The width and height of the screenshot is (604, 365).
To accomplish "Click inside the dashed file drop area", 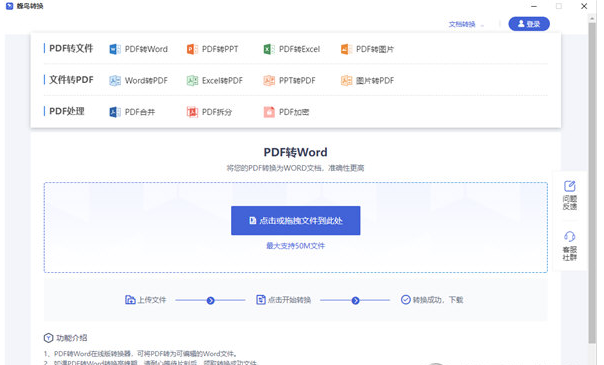I will [x=295, y=228].
